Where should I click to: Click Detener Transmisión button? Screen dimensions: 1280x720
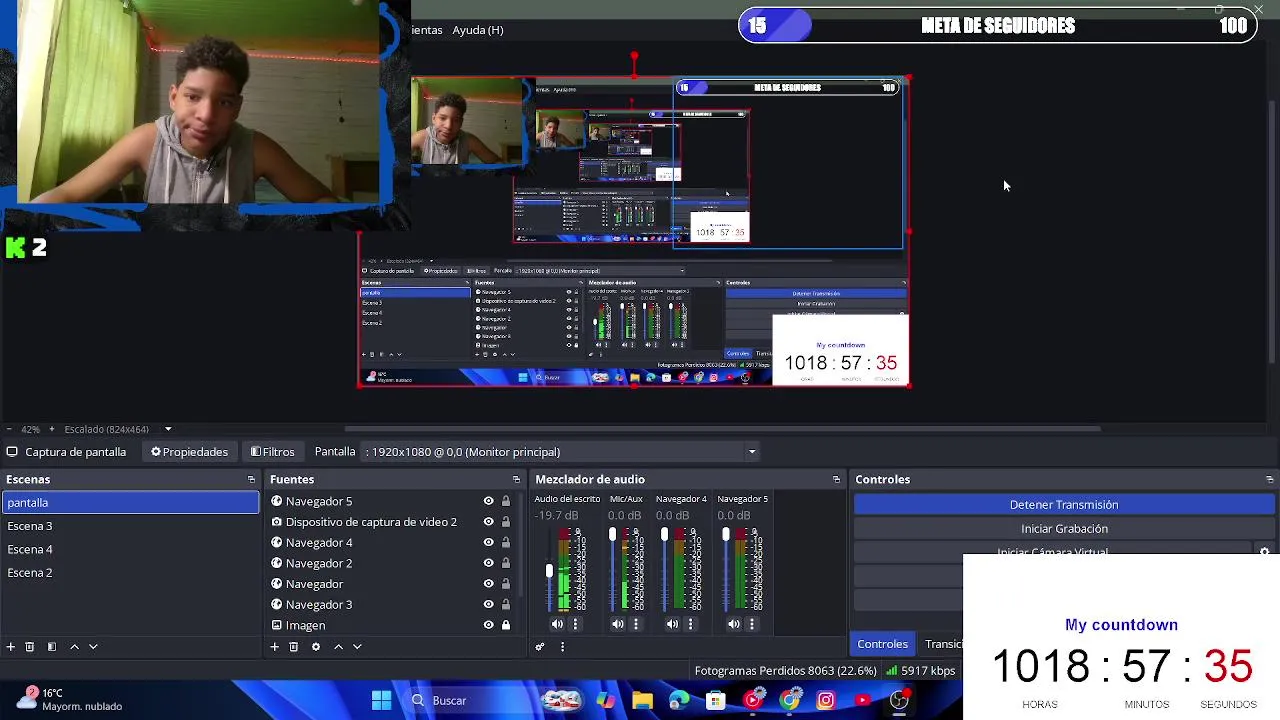pos(1064,505)
